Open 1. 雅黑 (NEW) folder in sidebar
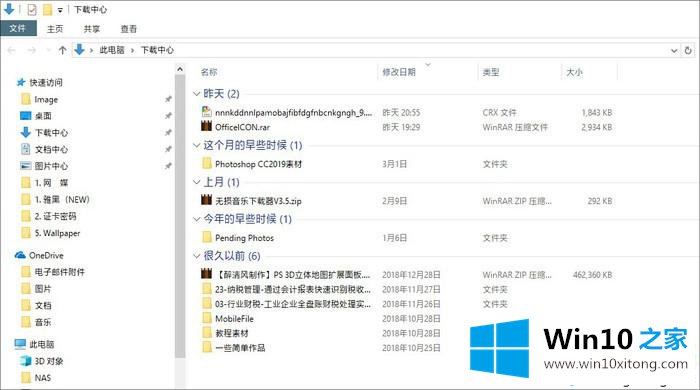The width and height of the screenshot is (700, 390). pyautogui.click(x=62, y=199)
